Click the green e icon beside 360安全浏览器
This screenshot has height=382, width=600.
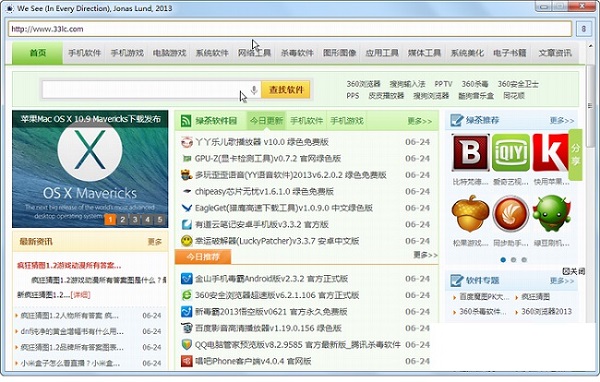click(186, 295)
